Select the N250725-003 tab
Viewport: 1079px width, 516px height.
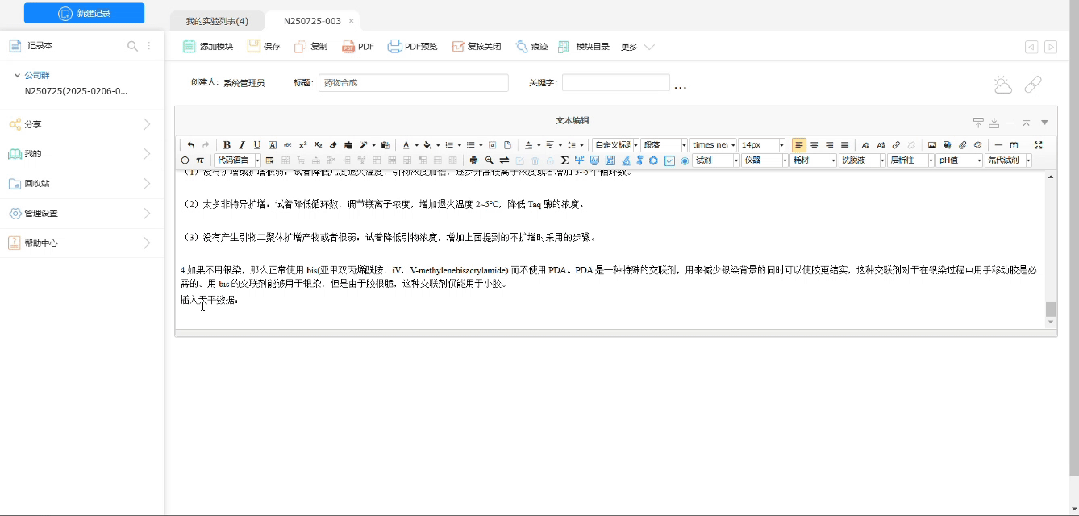click(x=312, y=21)
